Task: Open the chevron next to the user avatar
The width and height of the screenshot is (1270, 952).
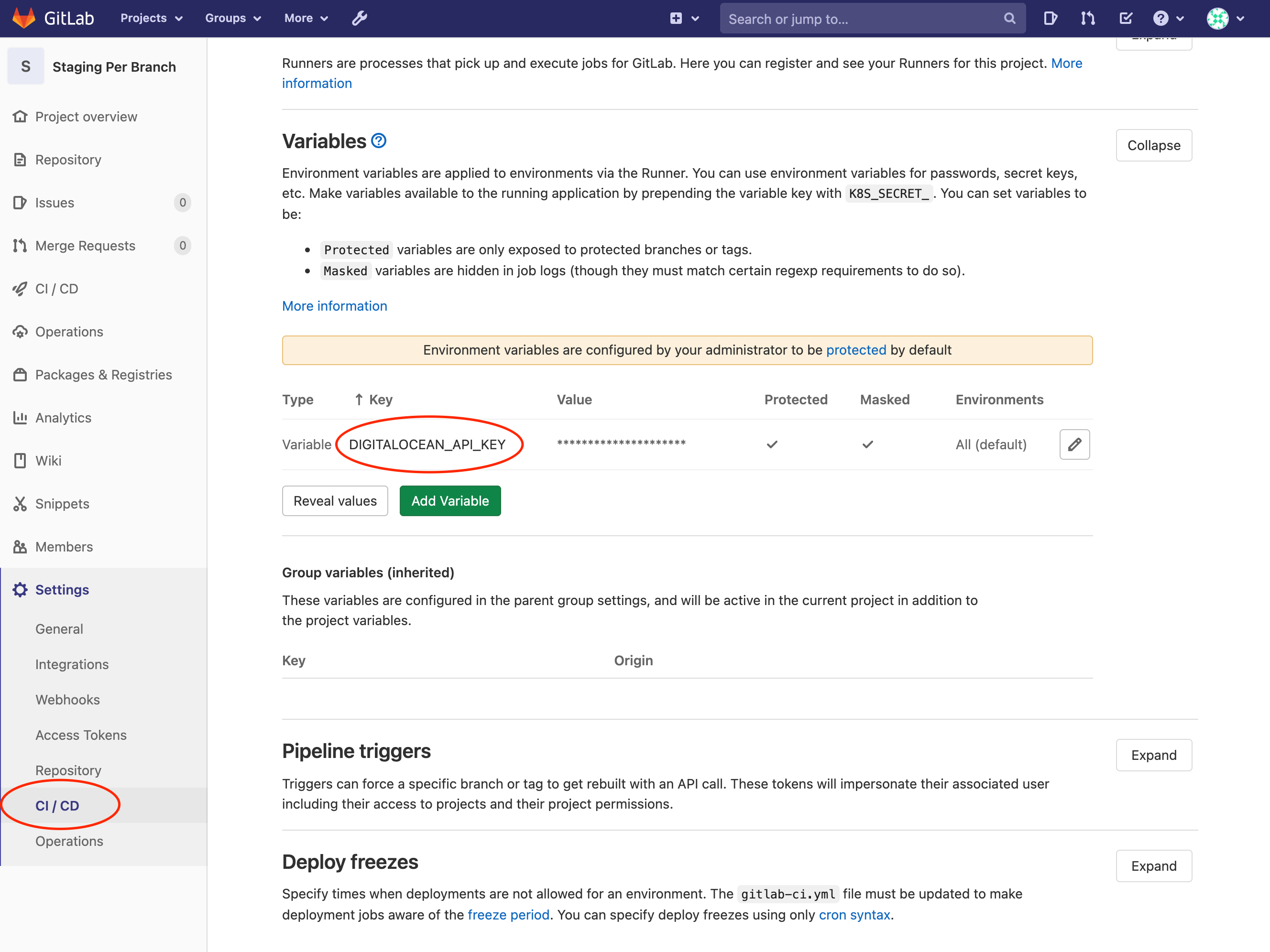Action: pyautogui.click(x=1241, y=18)
